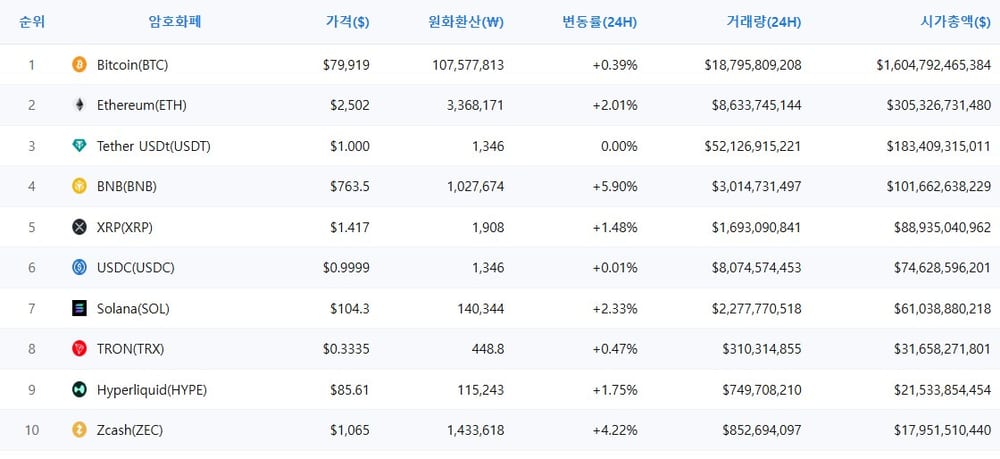Select BNB won value 1,027,674
This screenshot has width=1000, height=459.
(x=476, y=187)
